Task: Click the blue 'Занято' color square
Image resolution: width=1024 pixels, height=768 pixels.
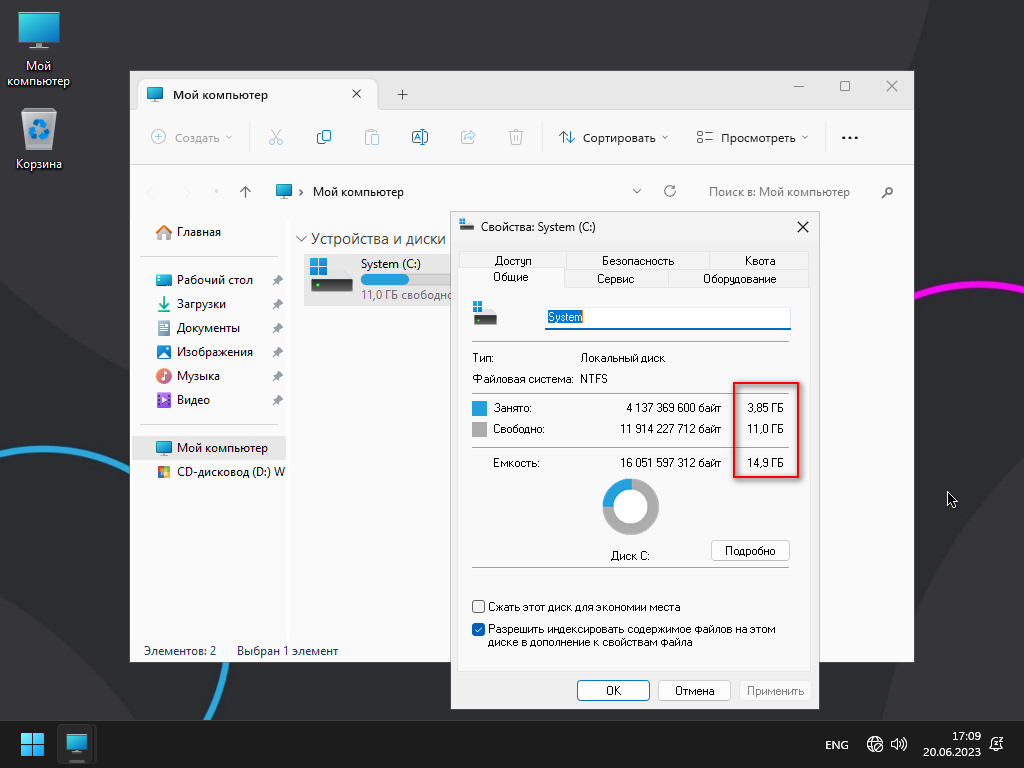Action: tap(479, 408)
